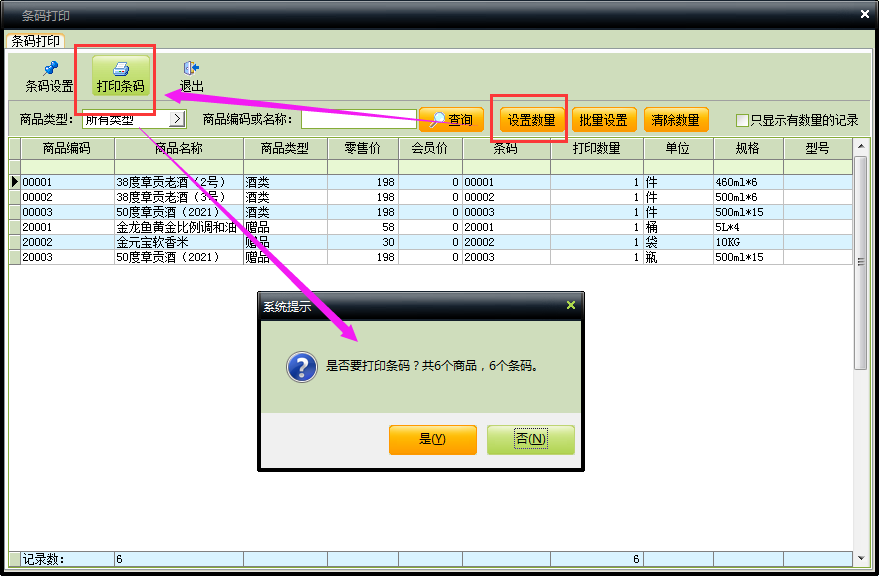Image resolution: width=879 pixels, height=576 pixels.
Task: Click the 设置数量 button
Action: tap(531, 120)
